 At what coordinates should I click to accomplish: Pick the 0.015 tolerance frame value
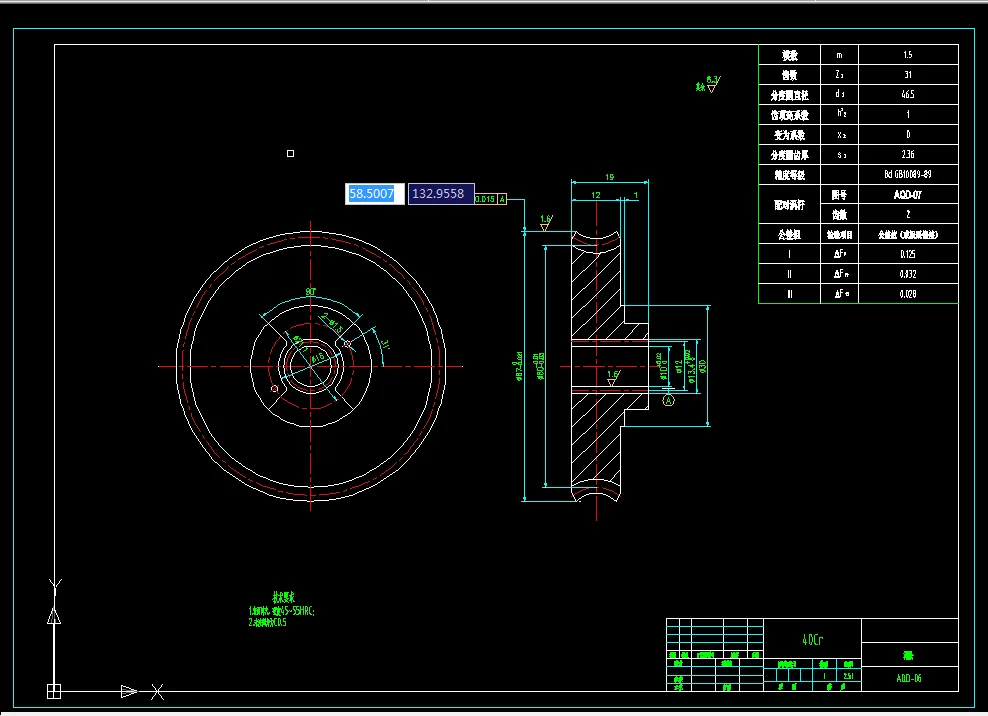[x=485, y=199]
